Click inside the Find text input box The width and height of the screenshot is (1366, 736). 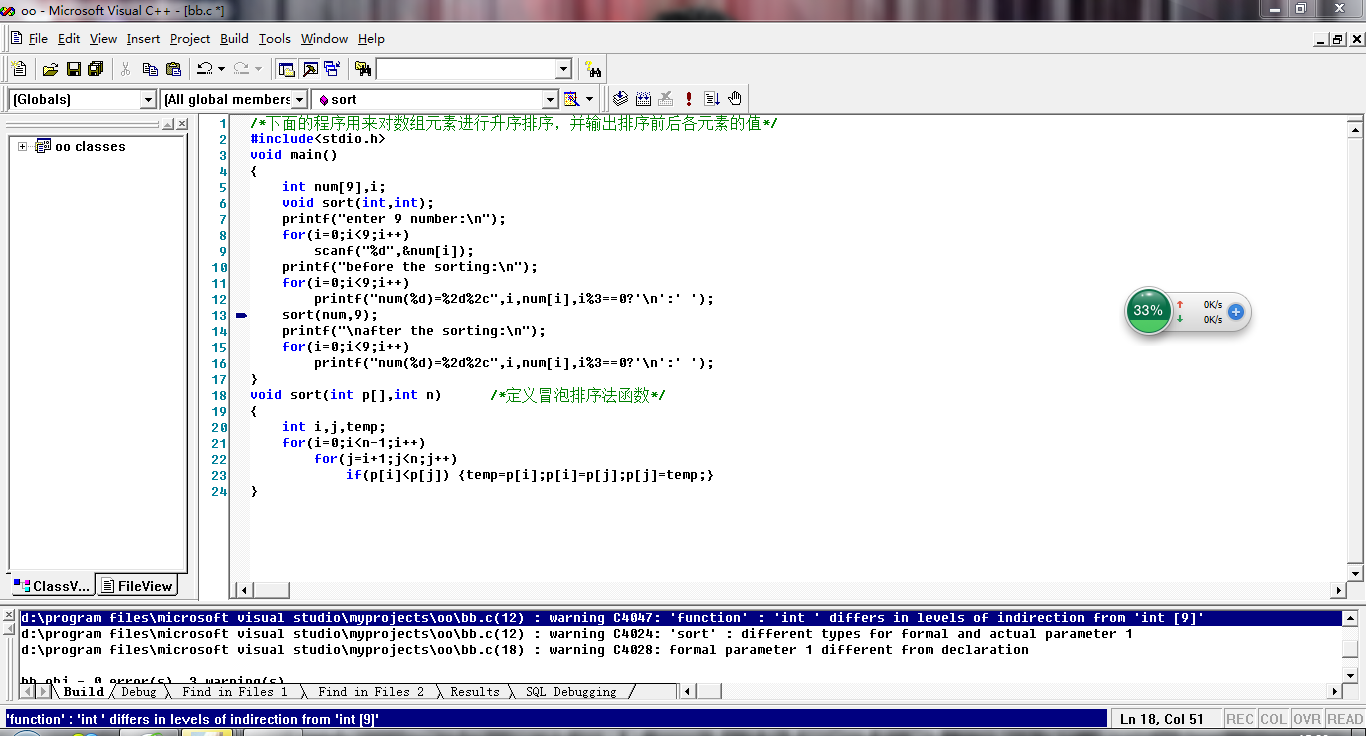click(465, 69)
